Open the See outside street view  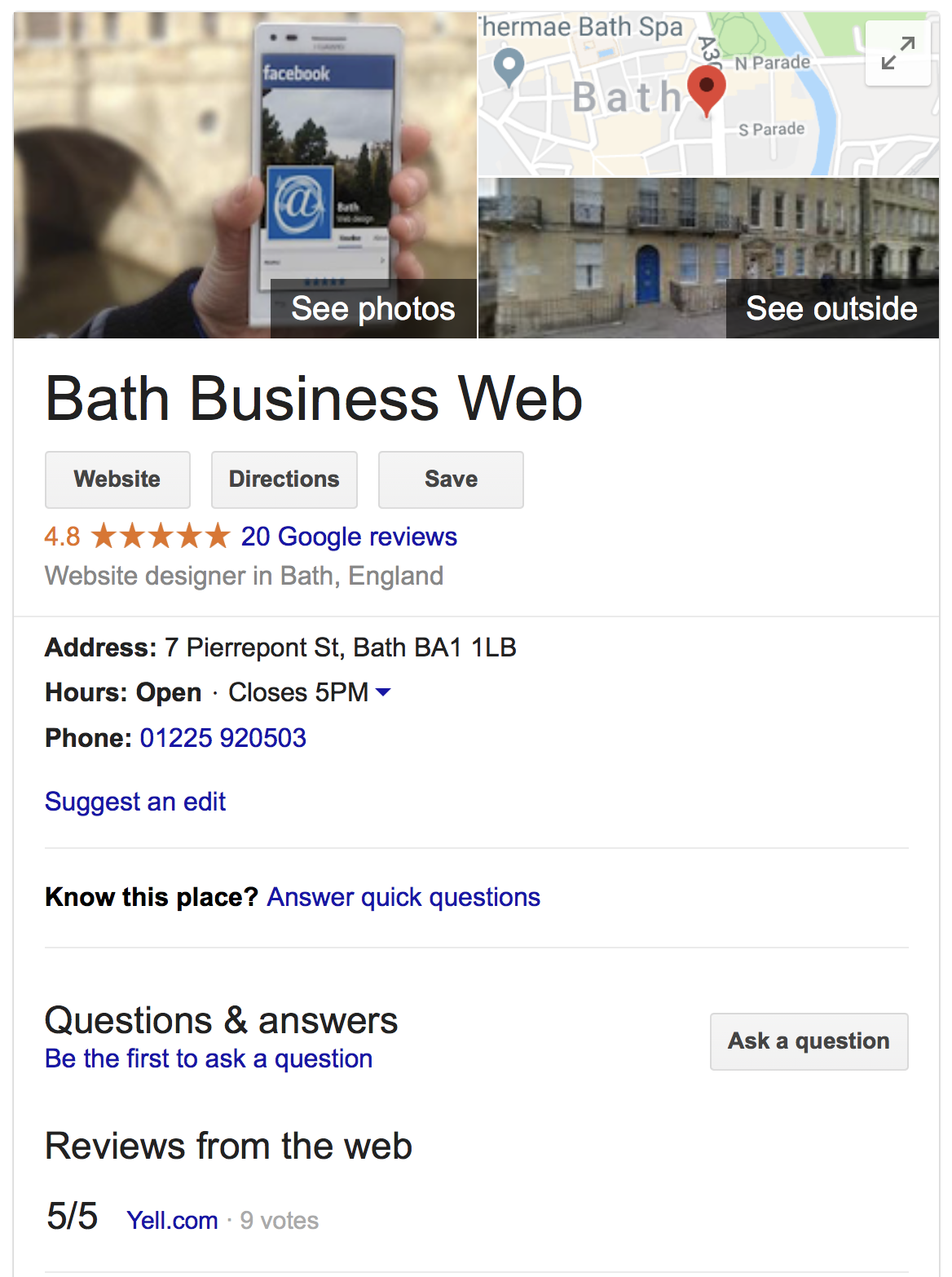pyautogui.click(x=708, y=258)
